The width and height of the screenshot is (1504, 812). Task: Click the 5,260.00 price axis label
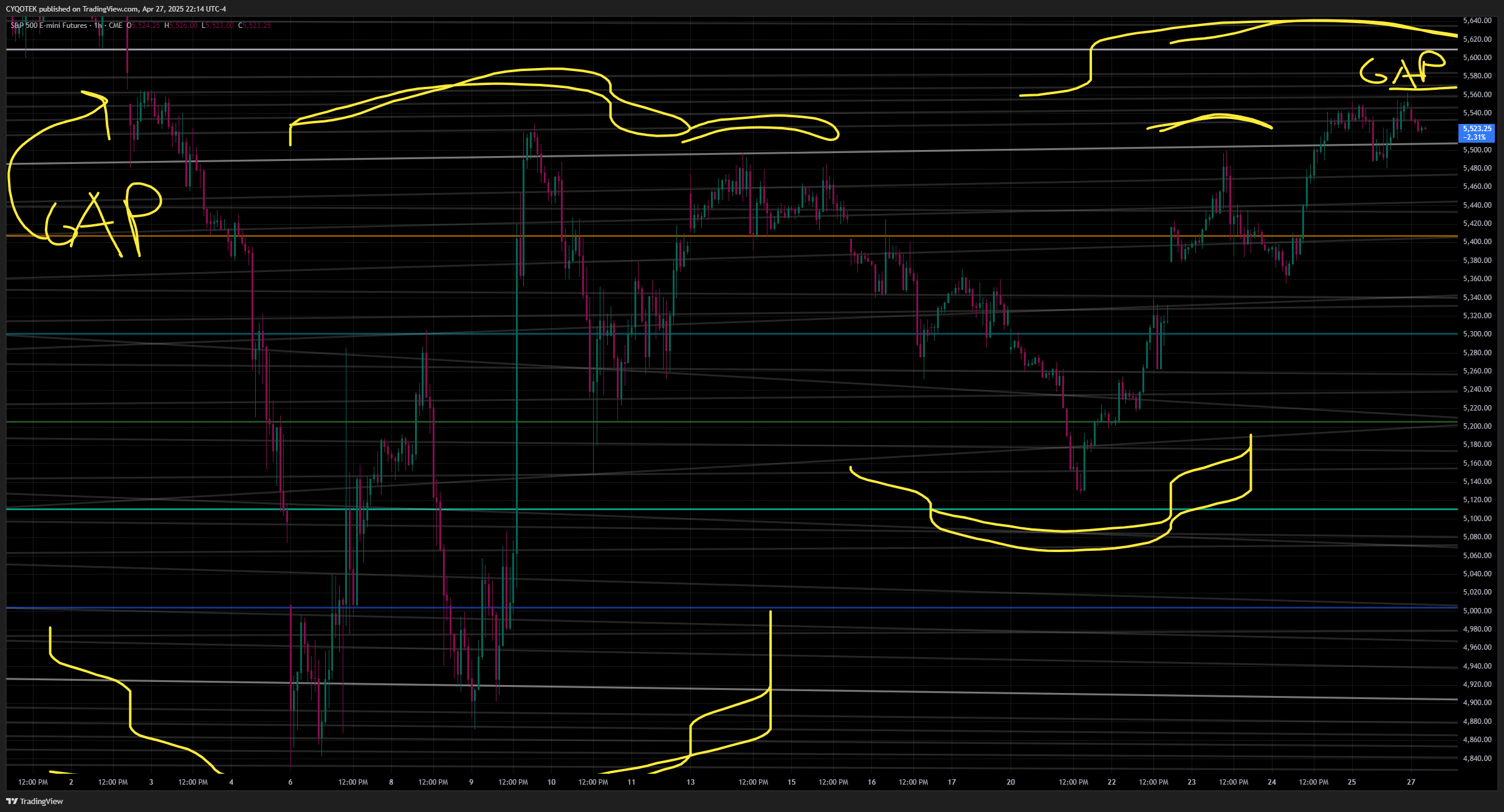click(1477, 371)
